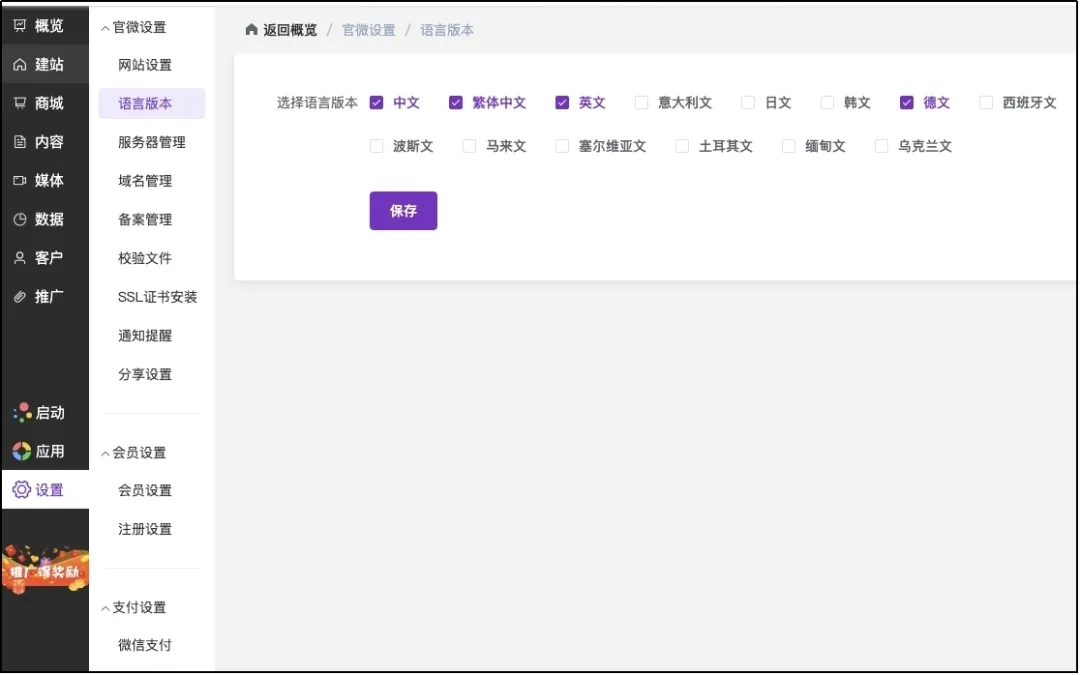Collapse the 官微设置 section

106,28
